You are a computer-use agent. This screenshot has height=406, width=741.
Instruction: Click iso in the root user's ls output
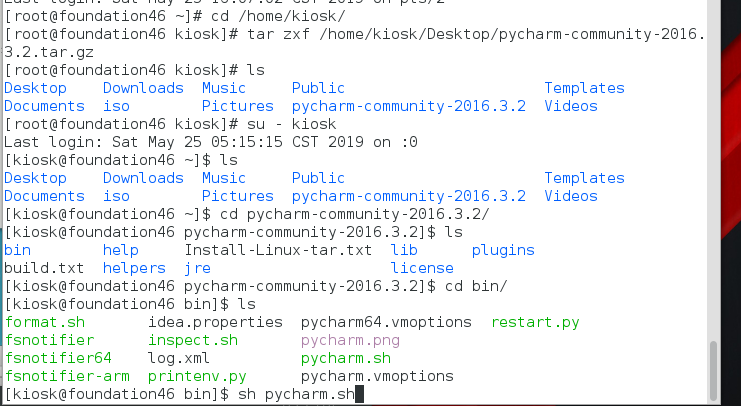[x=116, y=106]
